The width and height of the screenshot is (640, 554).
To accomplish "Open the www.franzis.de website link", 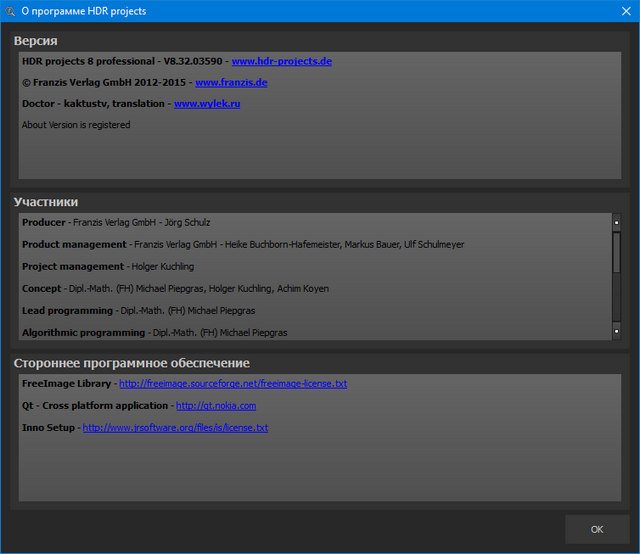I will pyautogui.click(x=231, y=83).
